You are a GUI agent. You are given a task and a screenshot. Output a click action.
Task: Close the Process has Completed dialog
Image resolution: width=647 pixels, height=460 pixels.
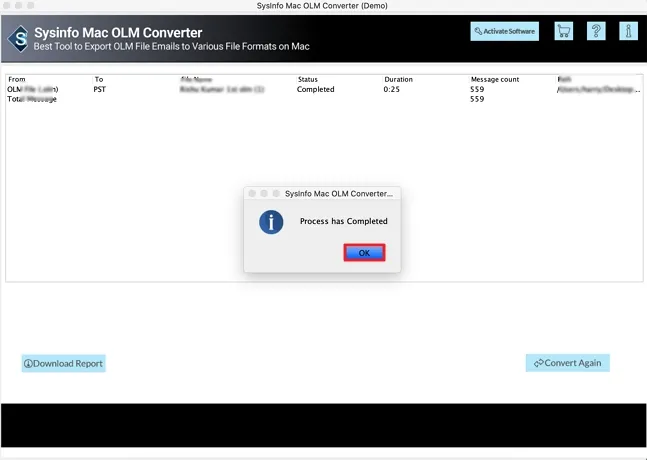(252, 193)
